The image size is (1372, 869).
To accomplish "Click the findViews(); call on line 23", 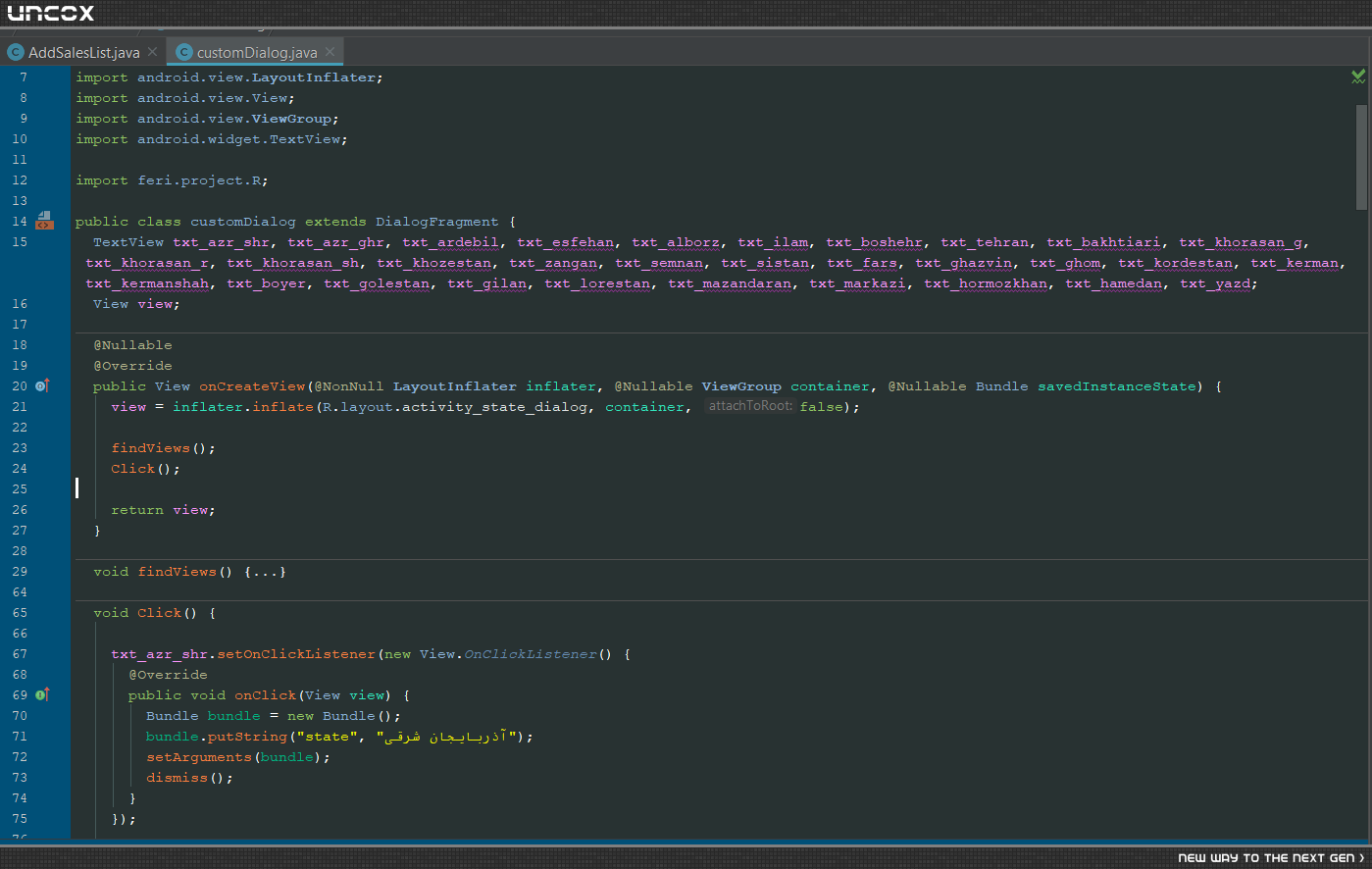I will (163, 448).
